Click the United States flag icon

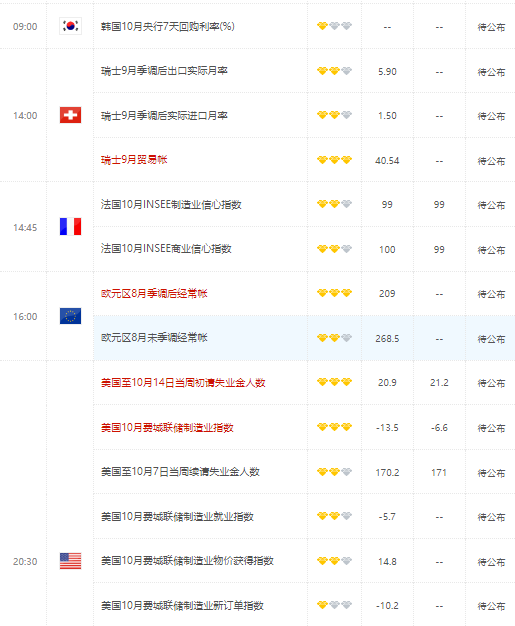[70, 561]
